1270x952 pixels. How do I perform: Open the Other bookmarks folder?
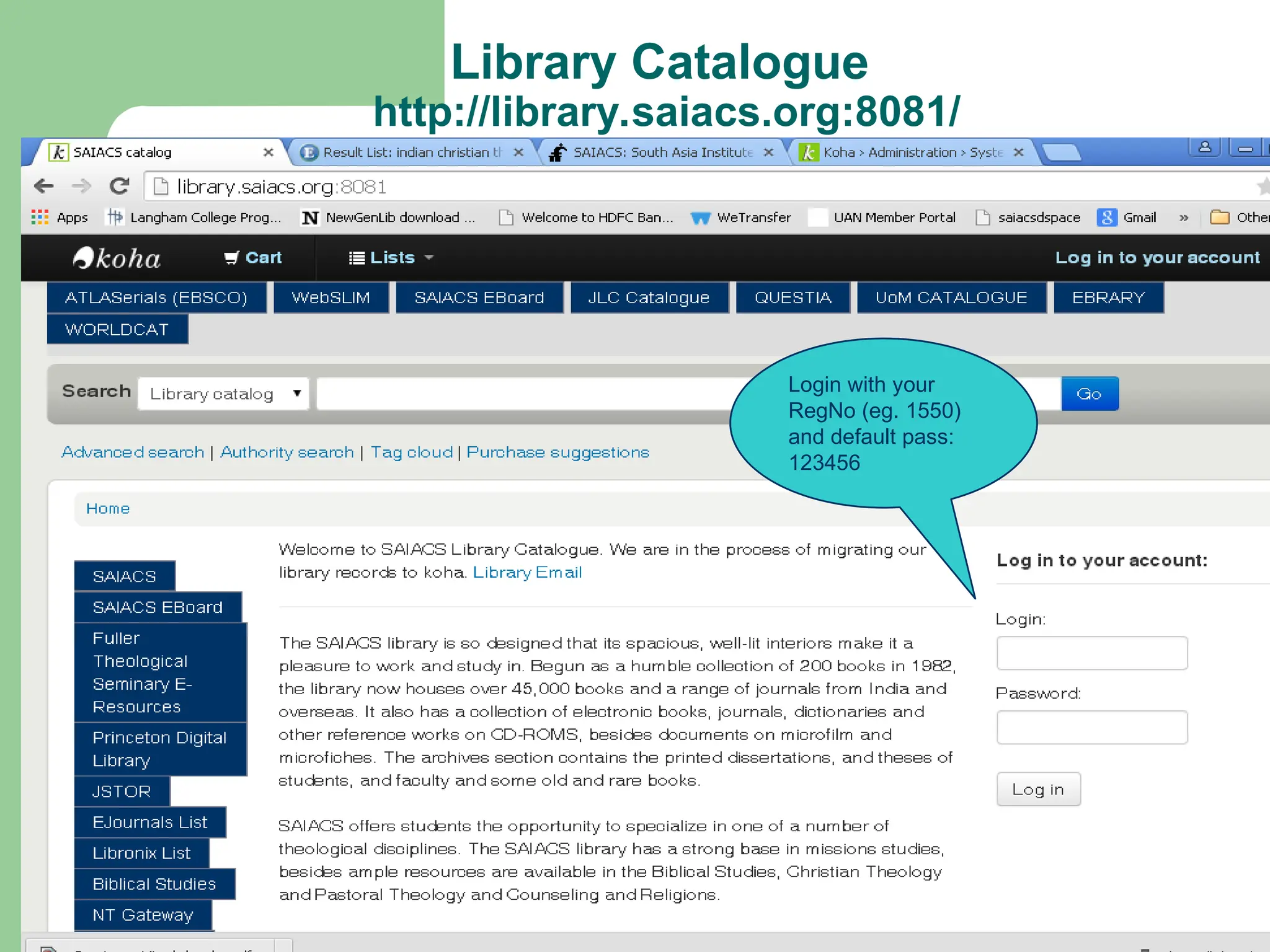click(1239, 218)
